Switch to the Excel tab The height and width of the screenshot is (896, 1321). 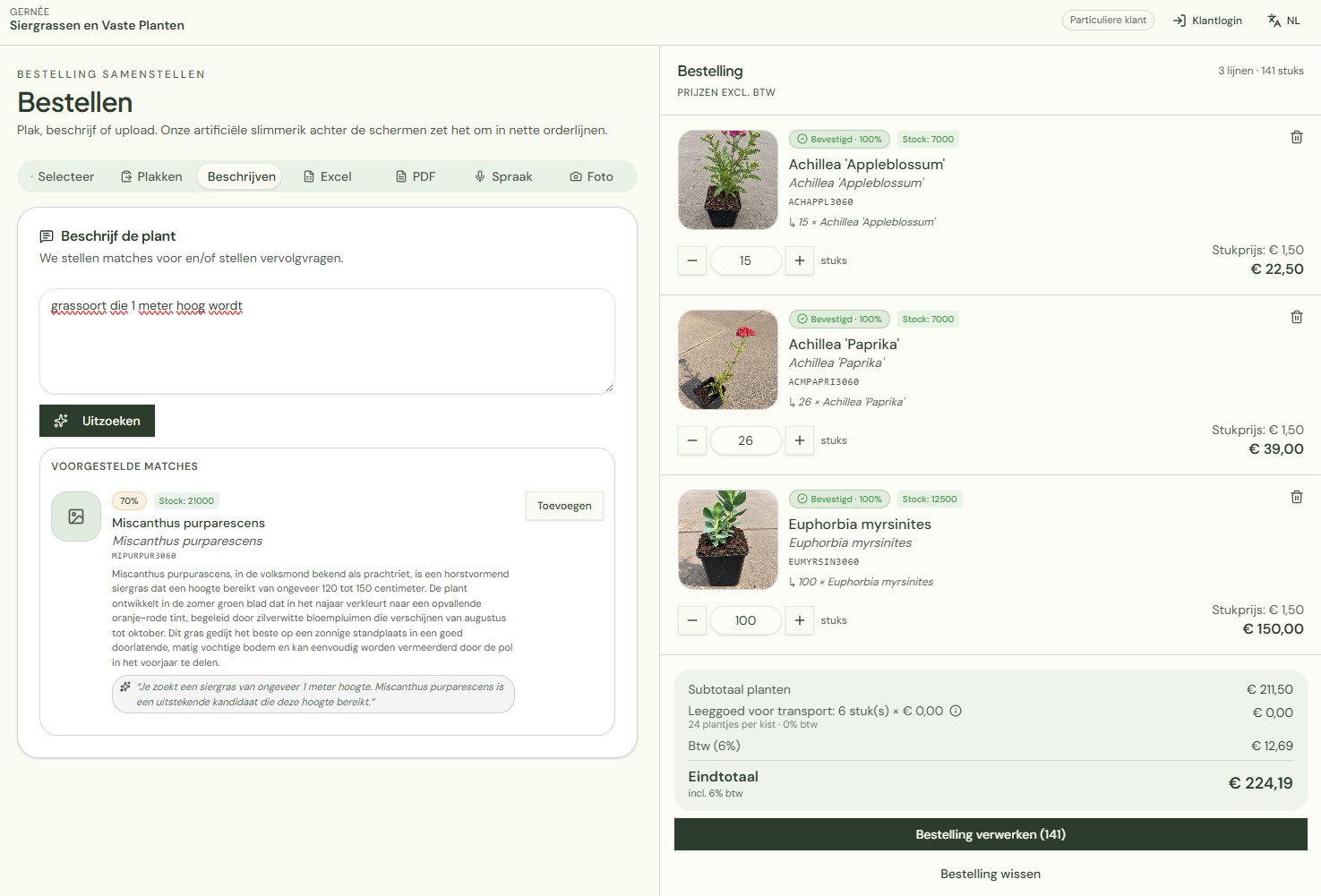coord(328,176)
